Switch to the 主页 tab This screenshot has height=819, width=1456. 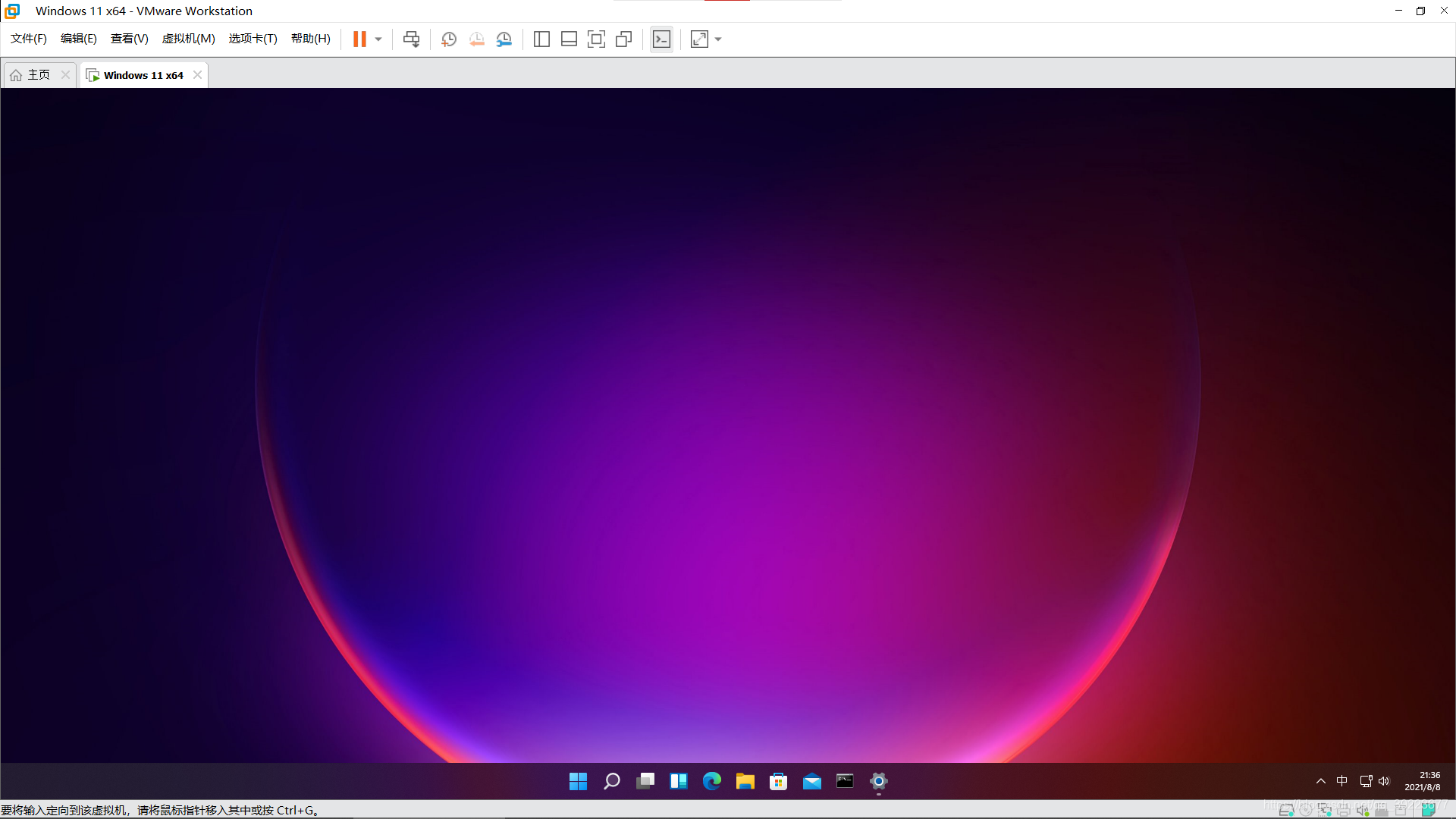(x=38, y=74)
